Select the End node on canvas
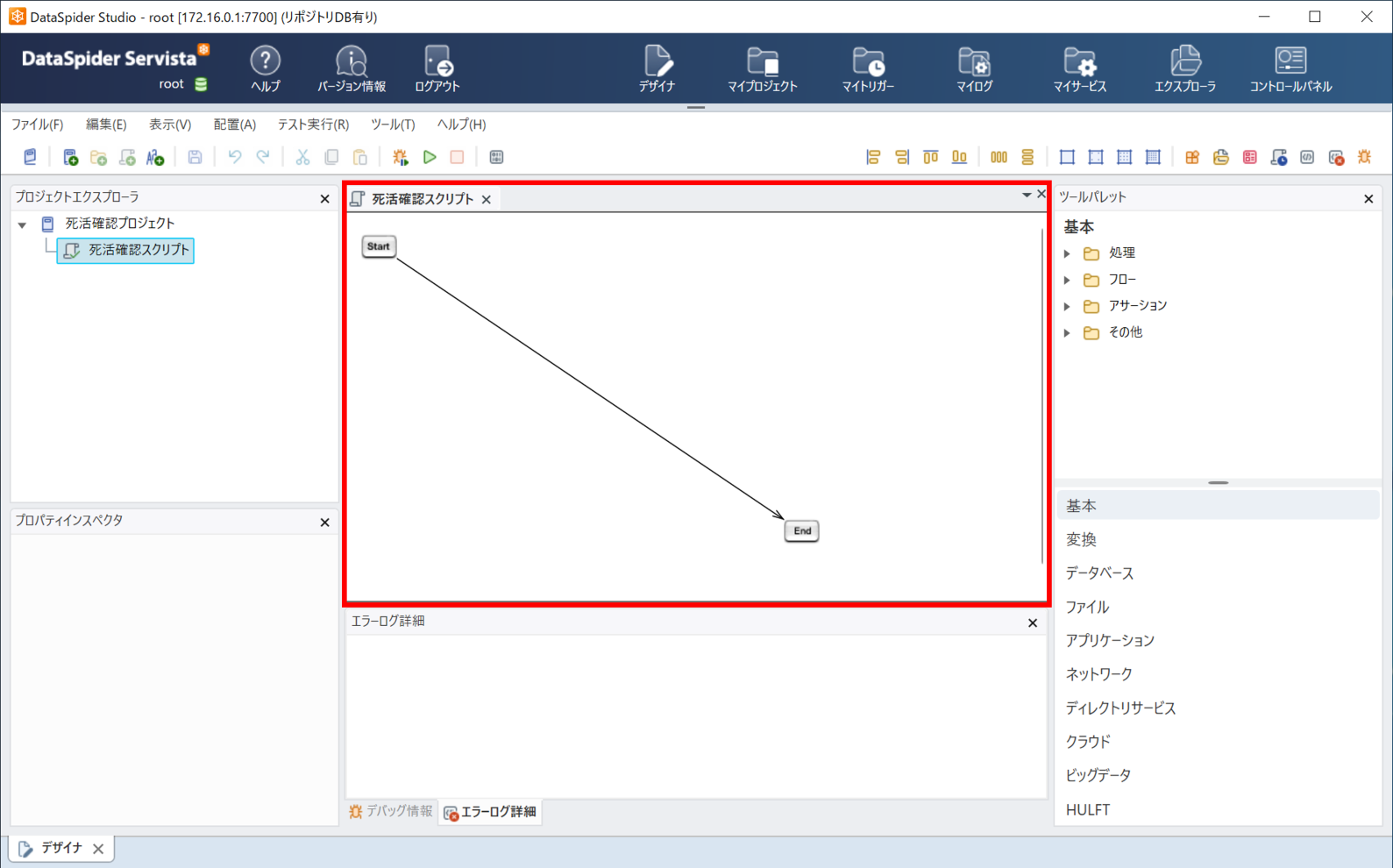The width and height of the screenshot is (1393, 868). click(x=801, y=530)
